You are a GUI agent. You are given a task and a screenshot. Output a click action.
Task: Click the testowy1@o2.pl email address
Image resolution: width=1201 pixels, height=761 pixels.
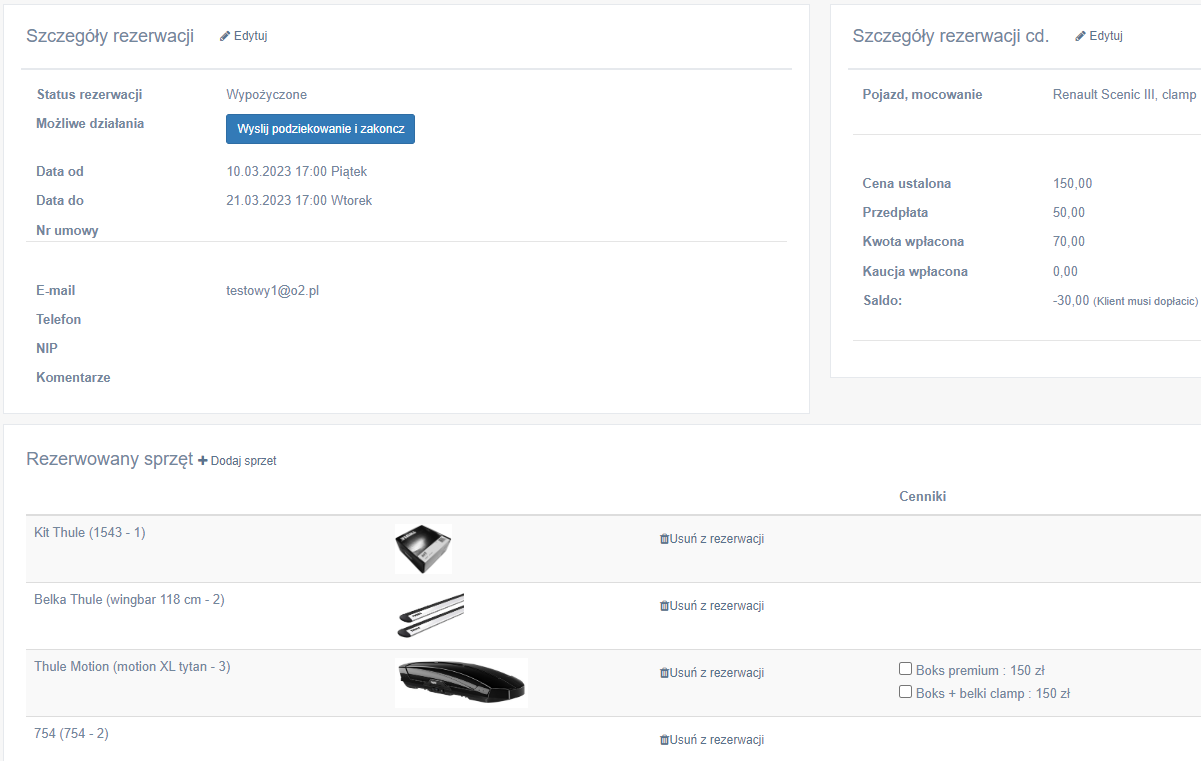point(273,291)
